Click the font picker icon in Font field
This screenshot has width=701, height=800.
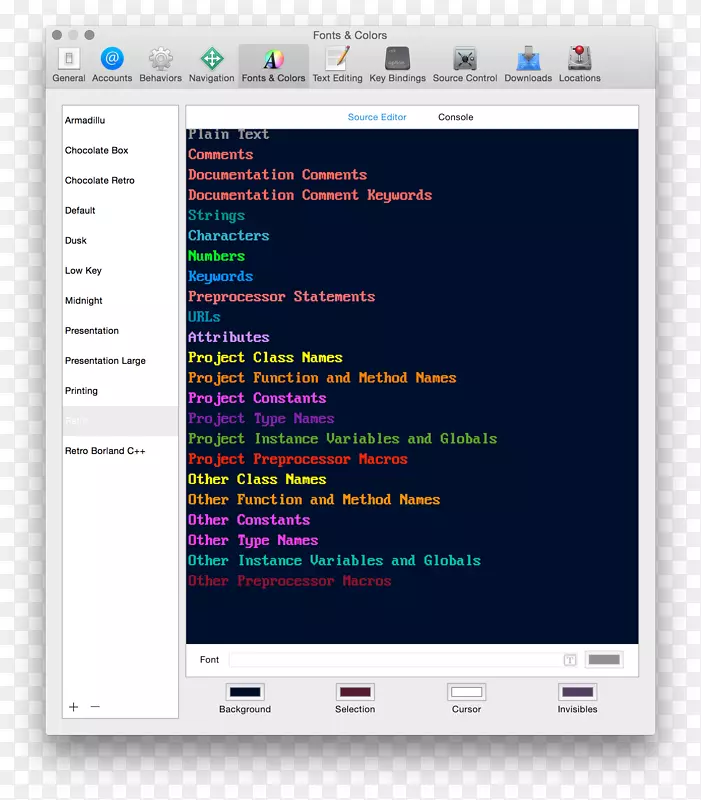(569, 660)
